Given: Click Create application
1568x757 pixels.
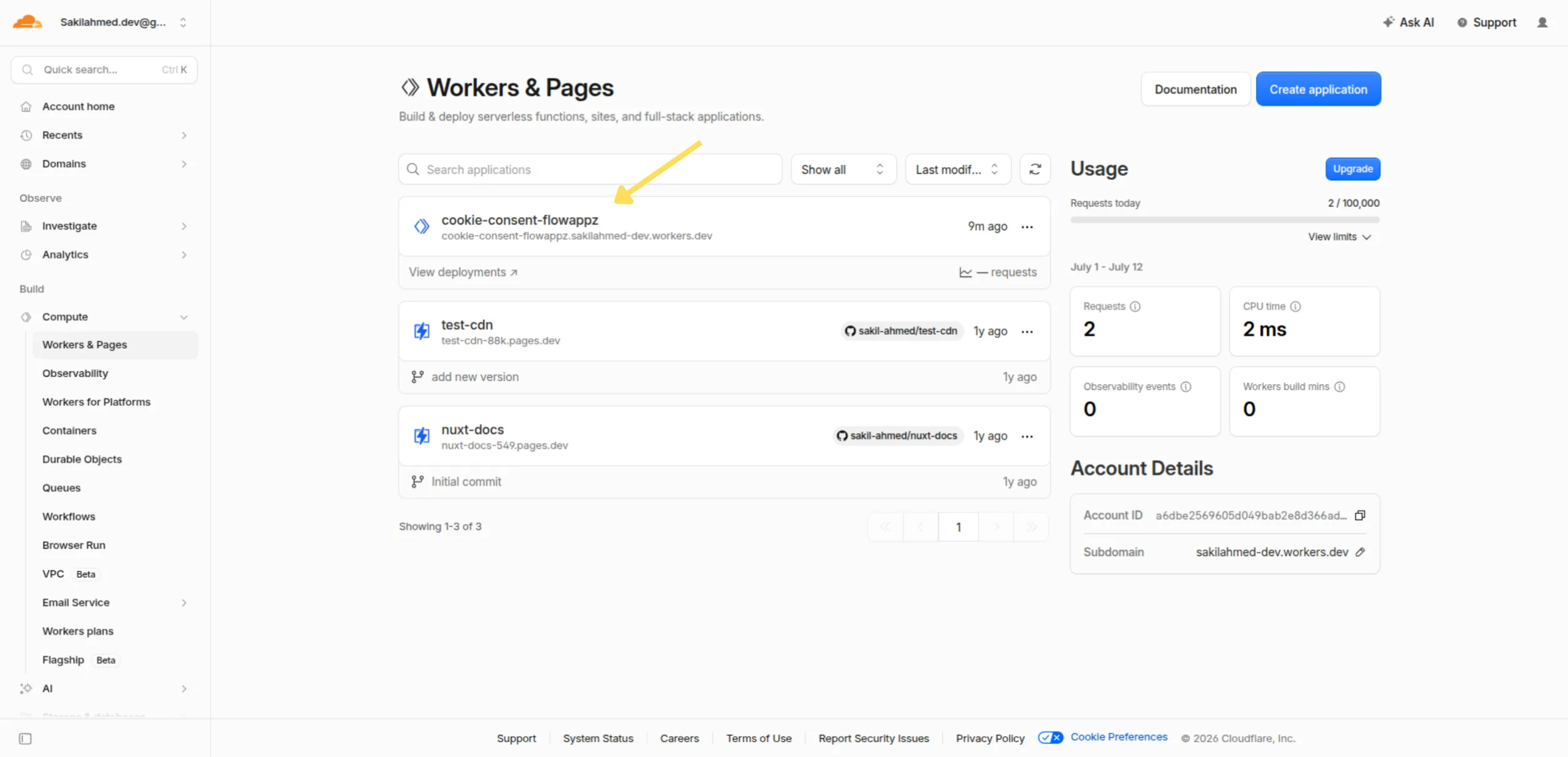Looking at the screenshot, I should click(1318, 89).
